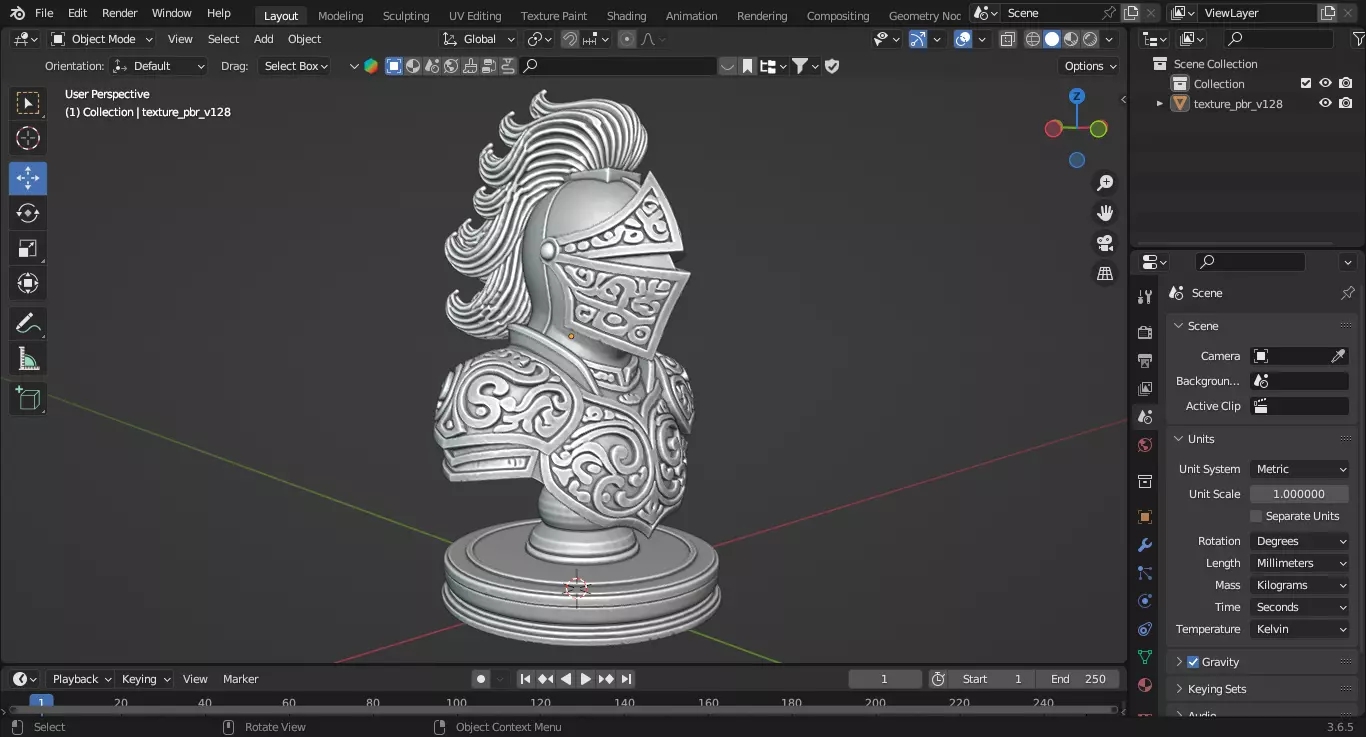Toggle the timeline auto keying record button
The width and height of the screenshot is (1366, 737).
(481, 679)
